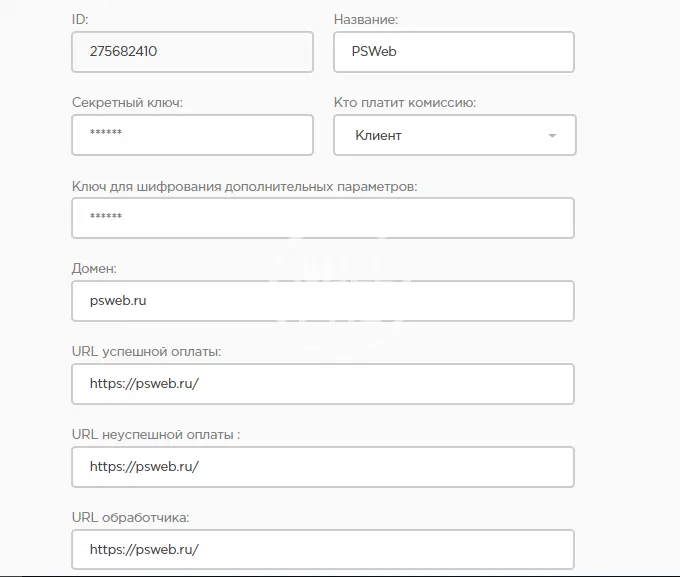Click the dropdown arrow next to Клиент
680x577 pixels.
click(552, 136)
